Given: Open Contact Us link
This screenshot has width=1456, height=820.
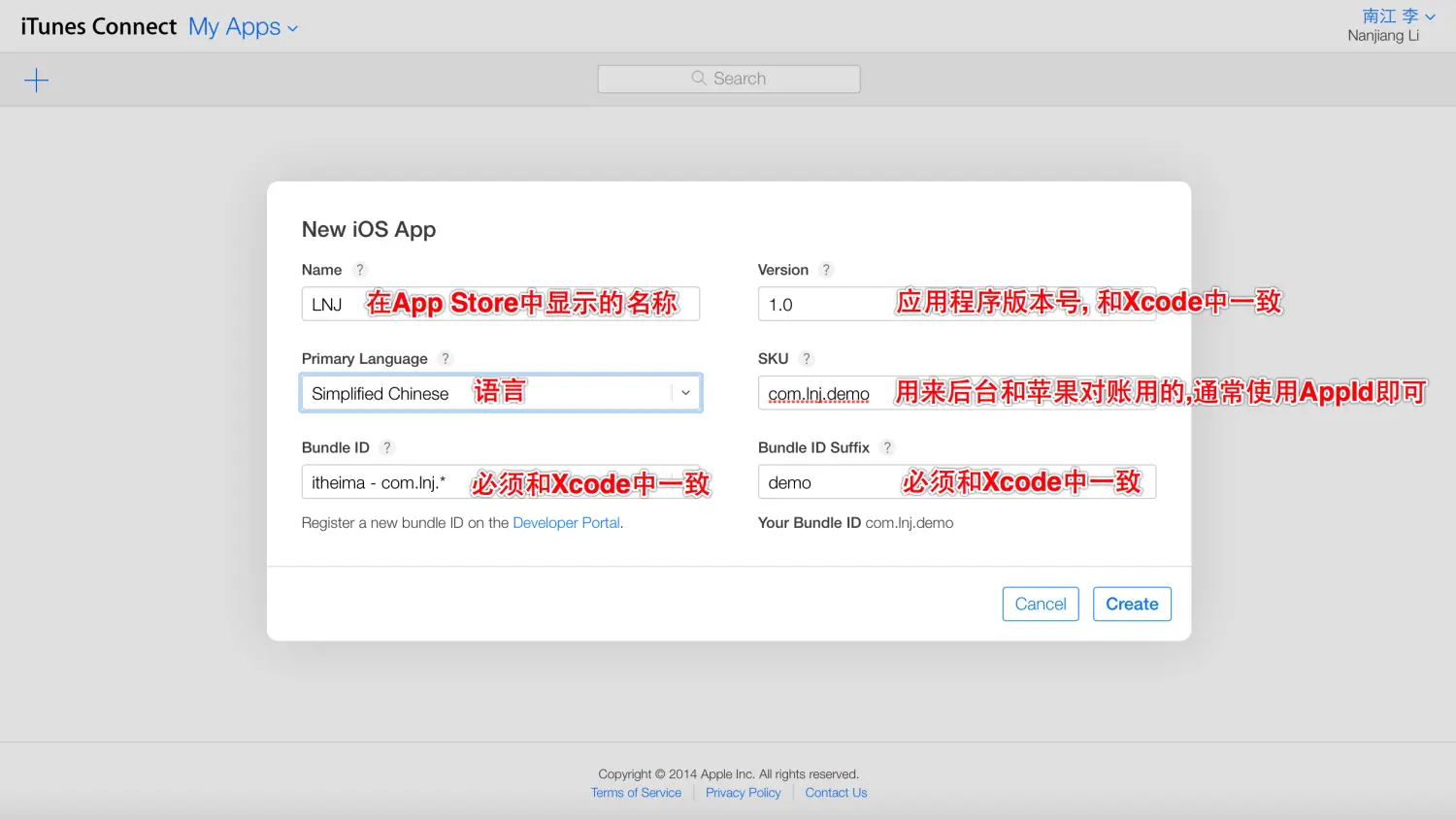Looking at the screenshot, I should 836,793.
